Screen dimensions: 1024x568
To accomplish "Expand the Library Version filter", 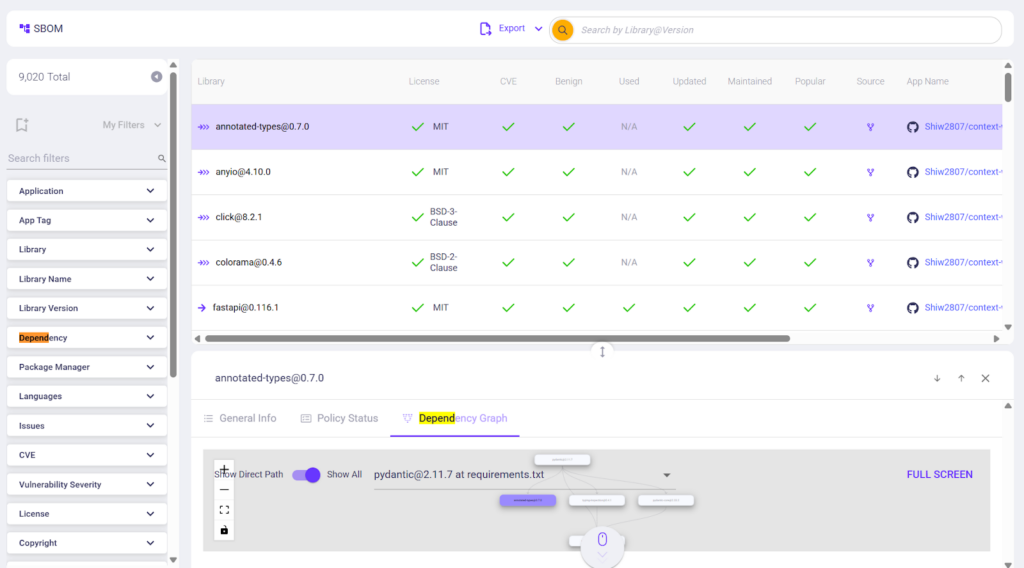I will (x=86, y=308).
